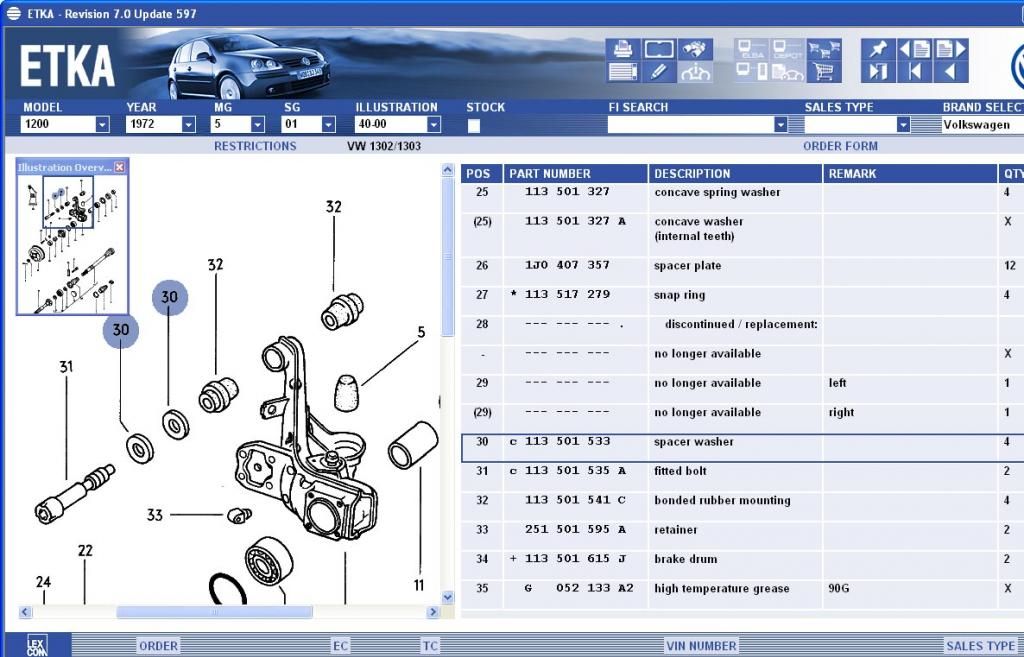The height and width of the screenshot is (657, 1024).
Task: Open the RESTRICTIONS link
Action: (x=255, y=146)
